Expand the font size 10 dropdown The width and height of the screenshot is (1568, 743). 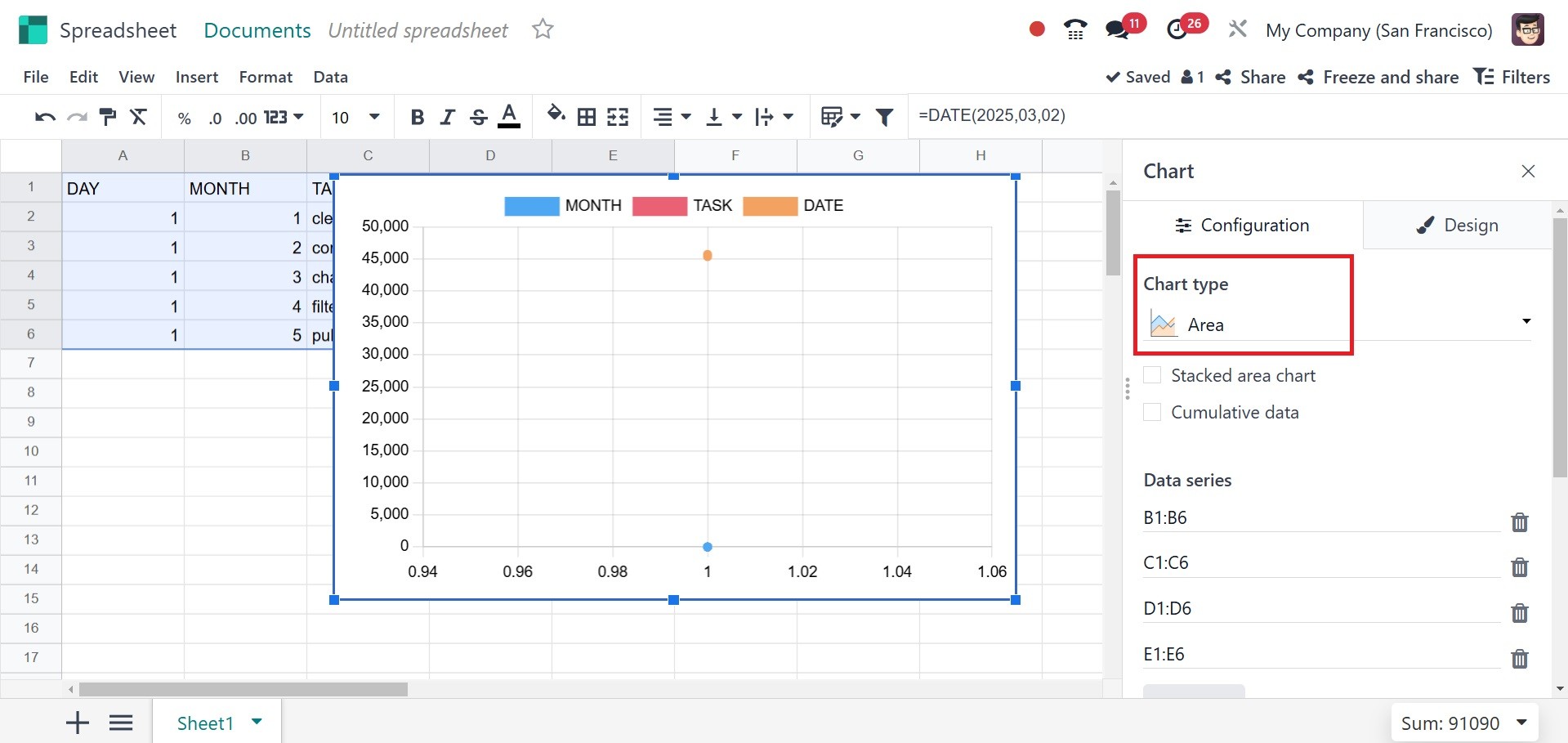click(356, 118)
